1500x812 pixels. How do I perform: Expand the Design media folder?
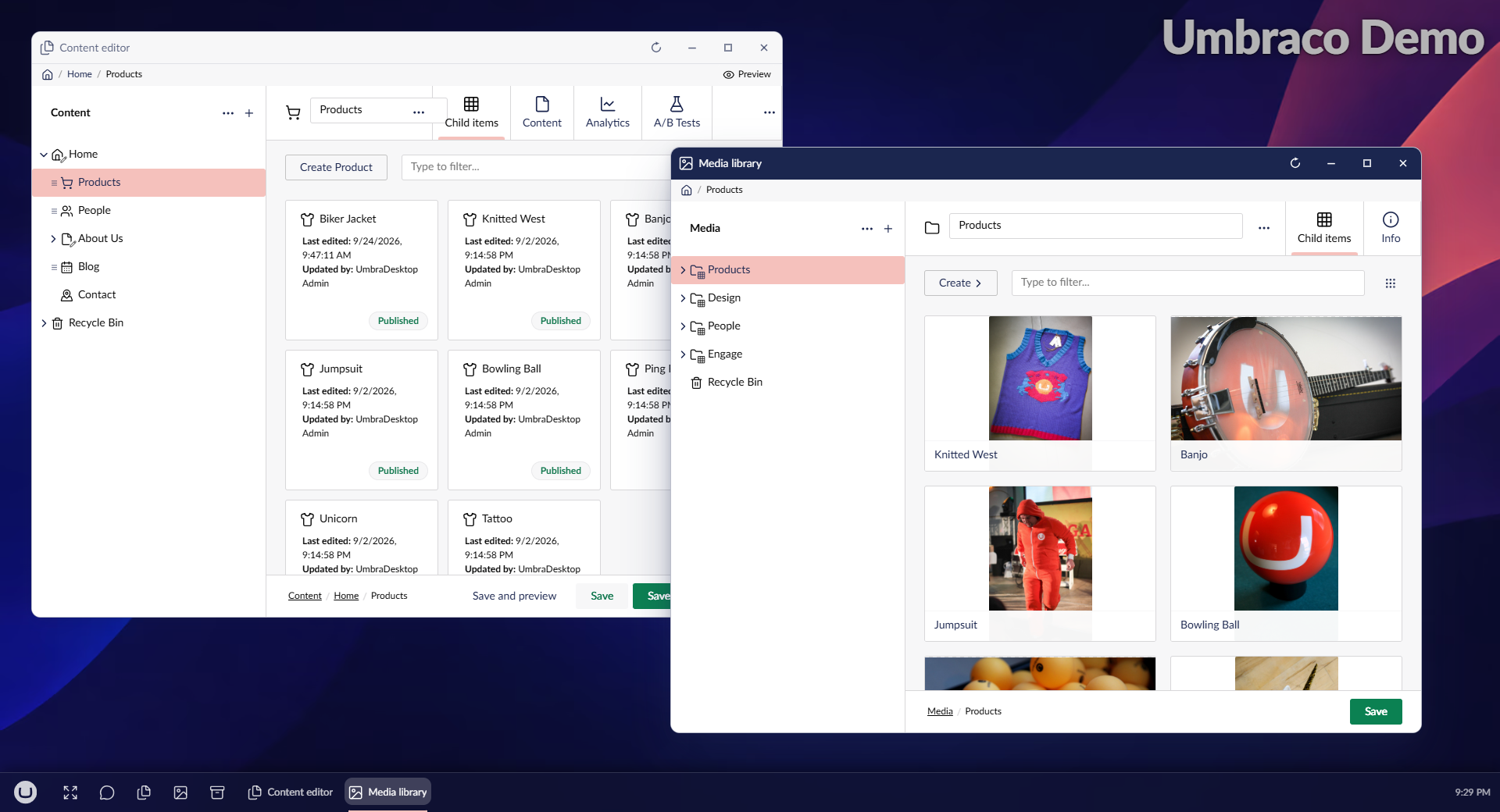point(683,298)
